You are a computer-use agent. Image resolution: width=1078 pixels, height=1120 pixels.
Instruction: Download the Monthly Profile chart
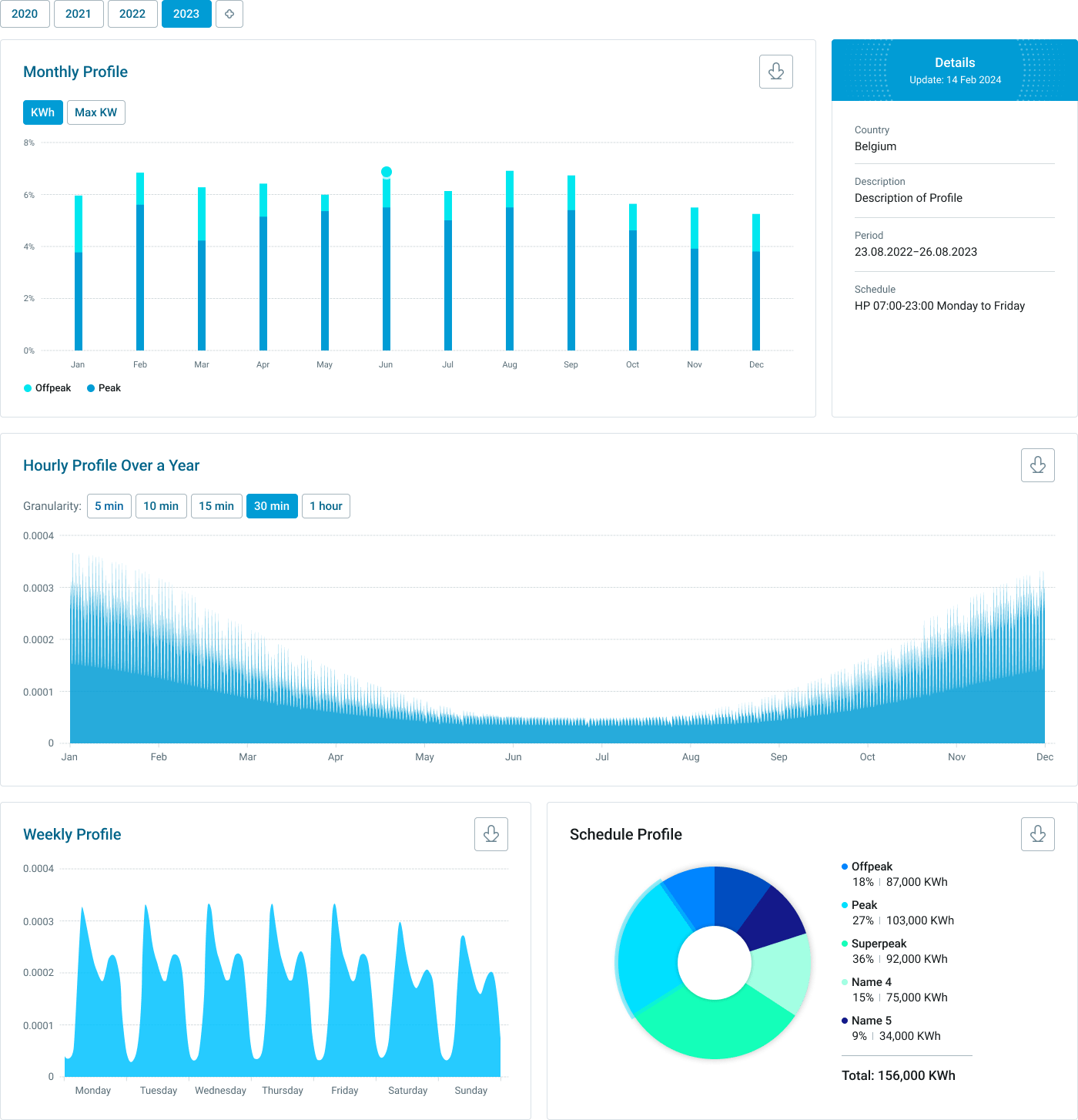pos(776,72)
